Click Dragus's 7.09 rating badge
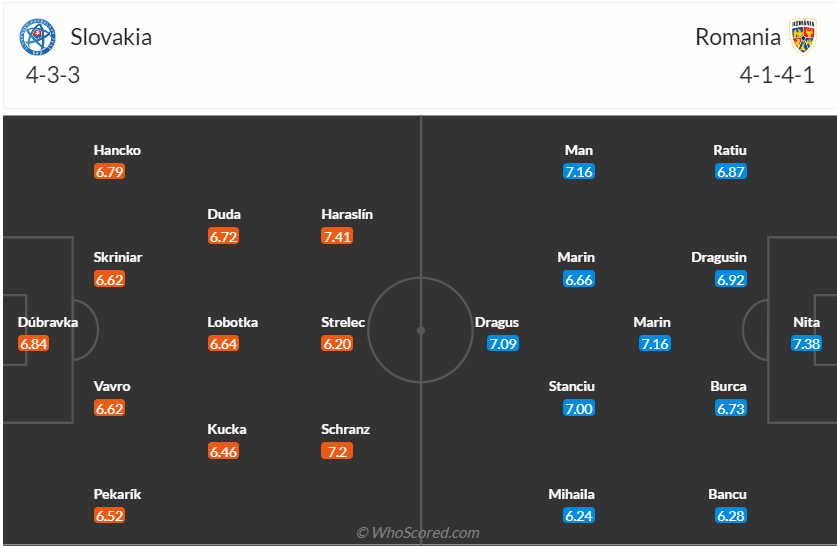Screen dimensions: 837x546 503,344
